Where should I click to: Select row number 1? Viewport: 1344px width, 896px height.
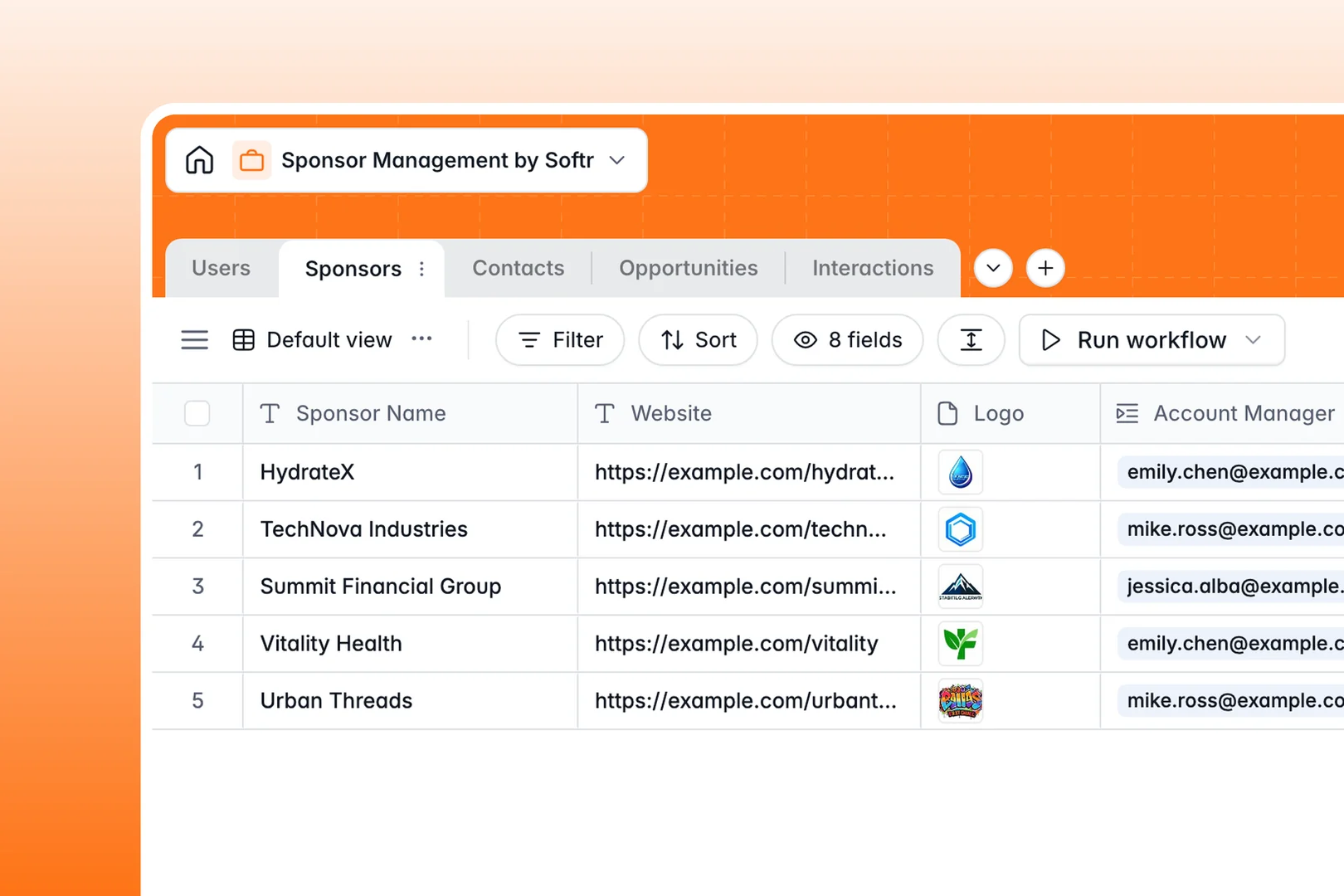(197, 472)
